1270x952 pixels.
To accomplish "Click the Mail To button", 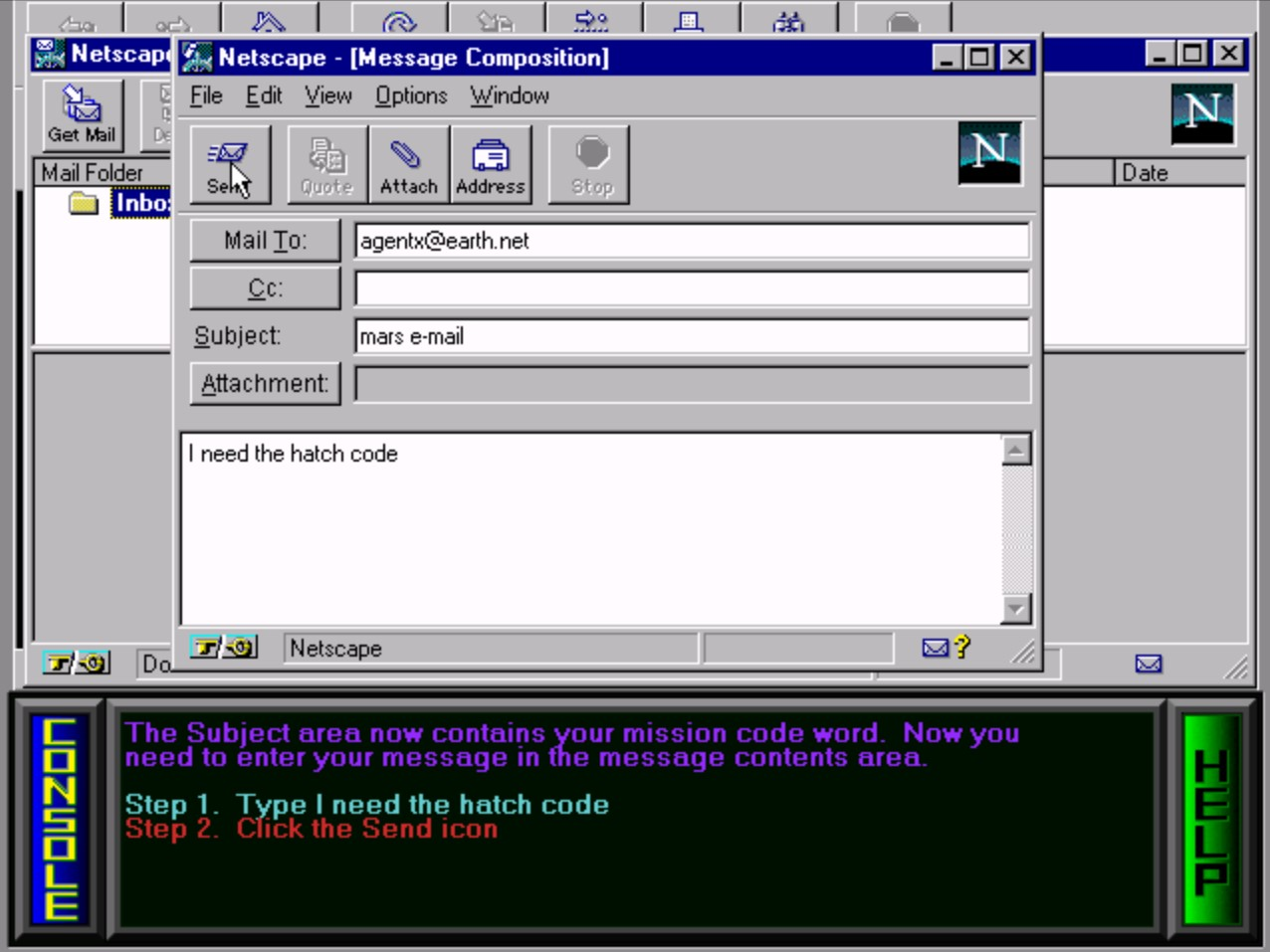I will (x=265, y=241).
